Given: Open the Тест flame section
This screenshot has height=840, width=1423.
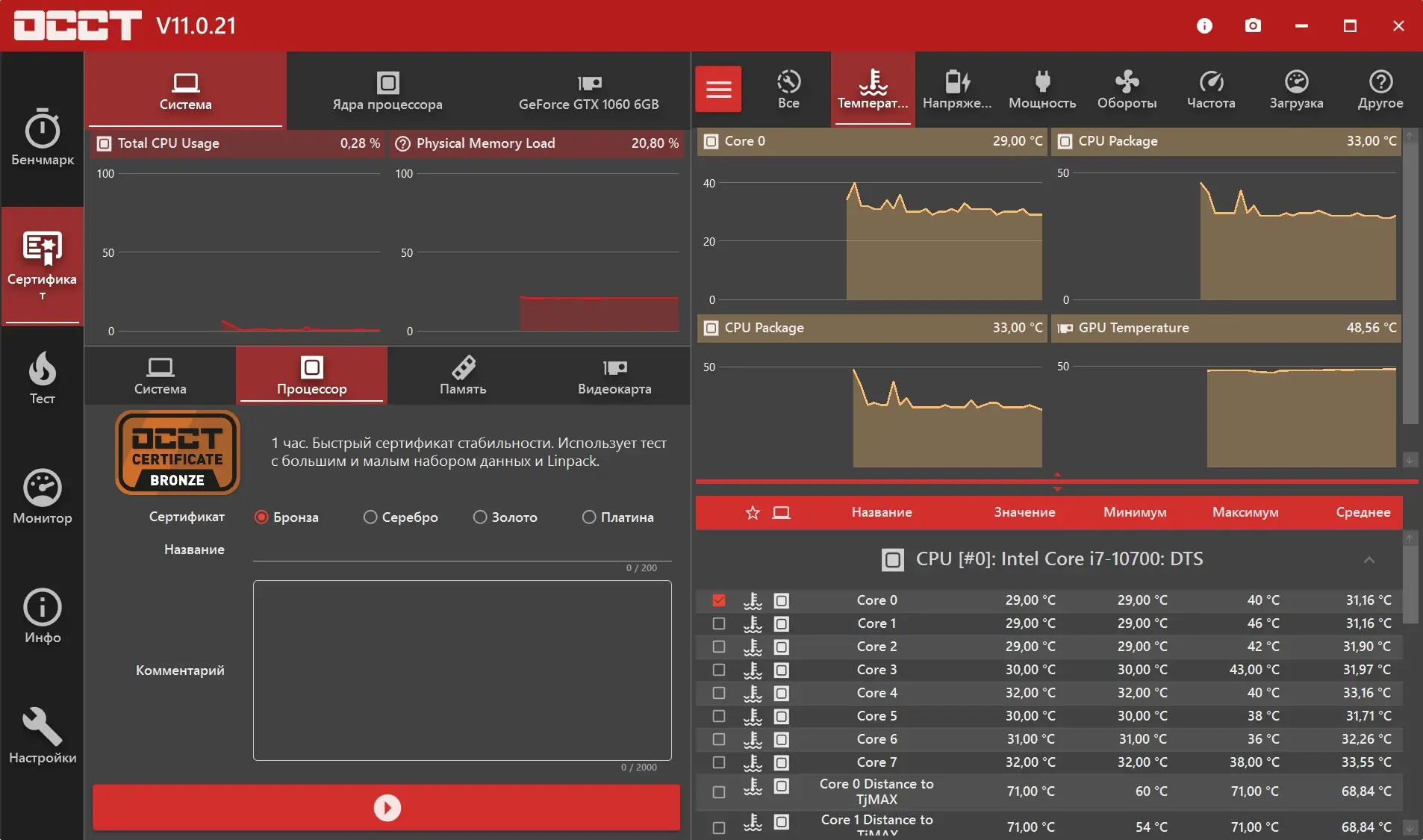Looking at the screenshot, I should click(x=43, y=378).
